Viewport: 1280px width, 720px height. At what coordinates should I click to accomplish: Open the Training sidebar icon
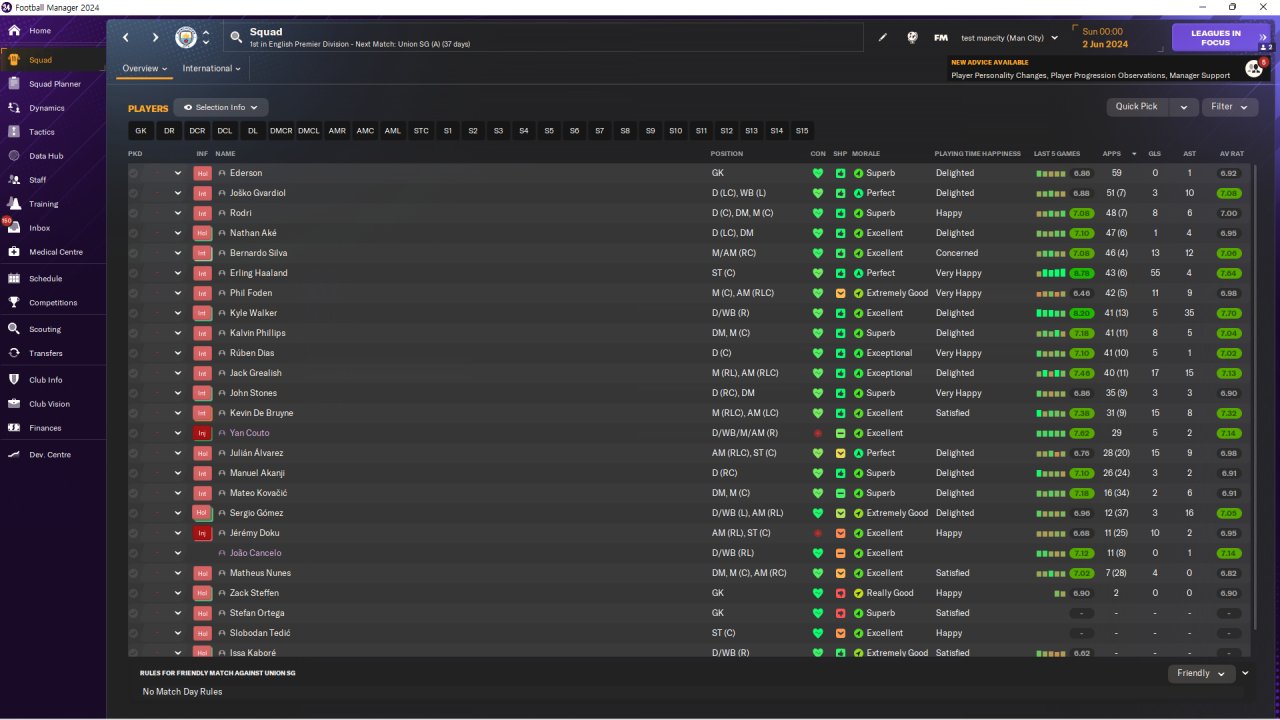(x=14, y=204)
